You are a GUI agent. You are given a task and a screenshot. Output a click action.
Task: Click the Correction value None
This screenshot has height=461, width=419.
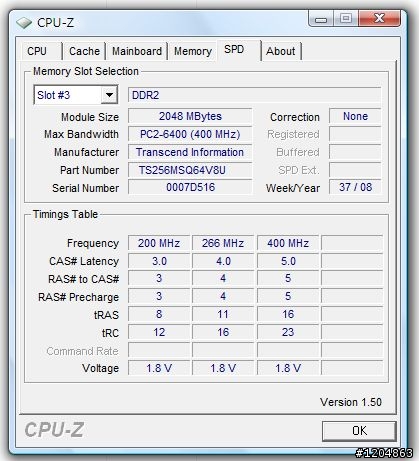355,116
